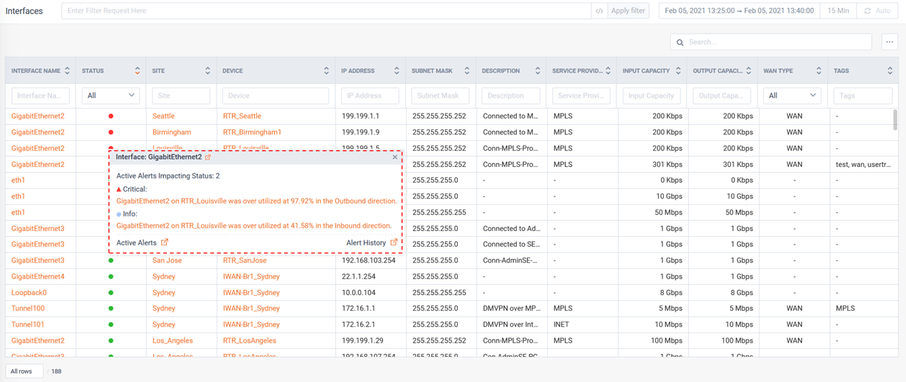The width and height of the screenshot is (906, 382).
Task: Click the Alert History link in popup
Action: (x=366, y=243)
